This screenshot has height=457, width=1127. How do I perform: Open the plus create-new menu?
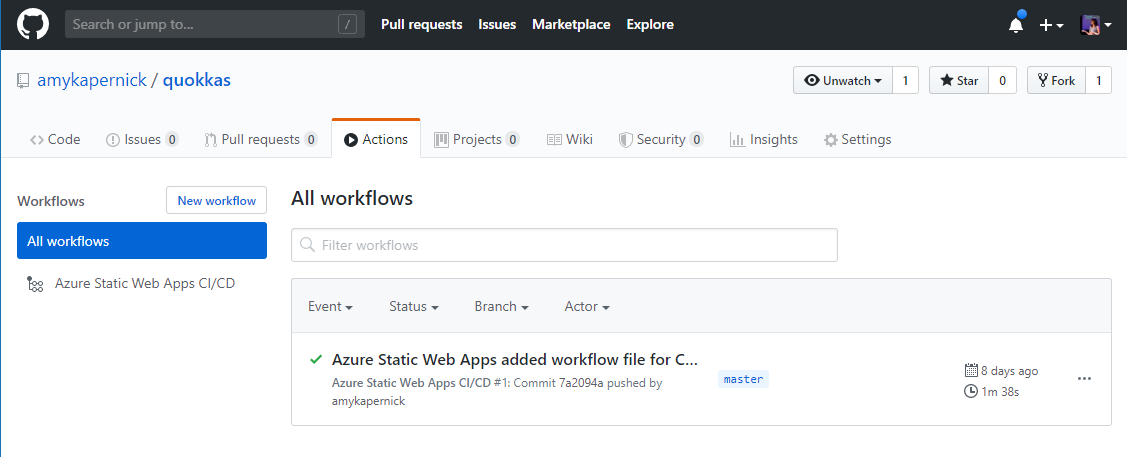(1051, 24)
